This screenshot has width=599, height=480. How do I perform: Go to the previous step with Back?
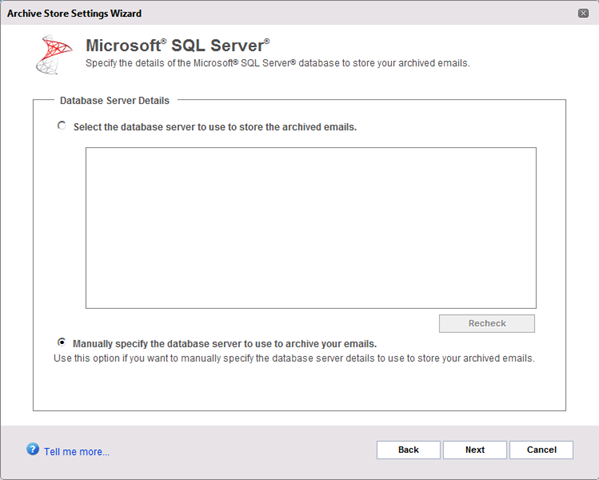click(408, 450)
